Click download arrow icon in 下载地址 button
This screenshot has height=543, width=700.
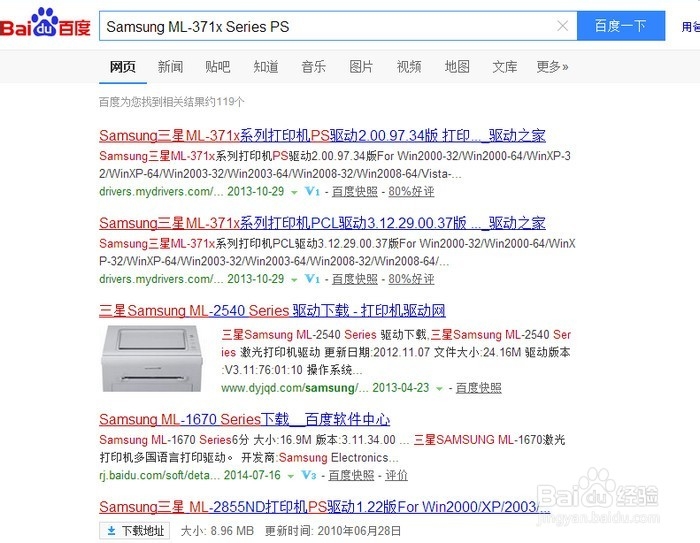pos(112,530)
